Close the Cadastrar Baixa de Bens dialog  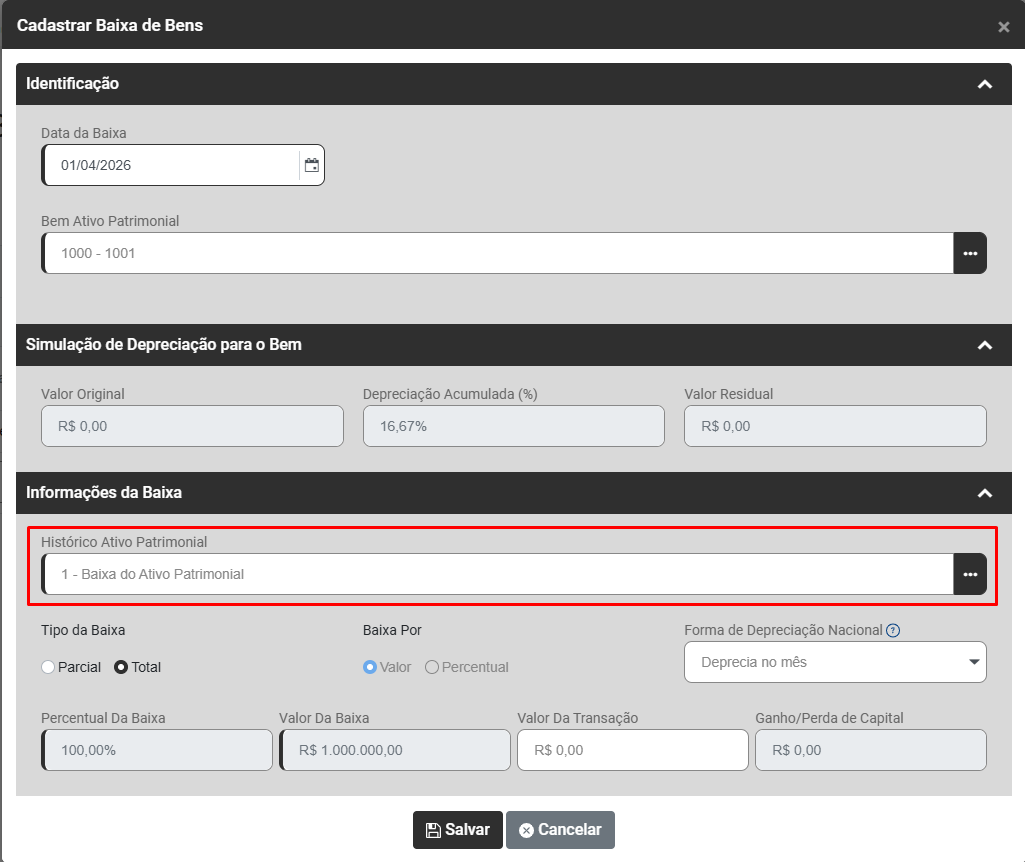(x=1003, y=27)
